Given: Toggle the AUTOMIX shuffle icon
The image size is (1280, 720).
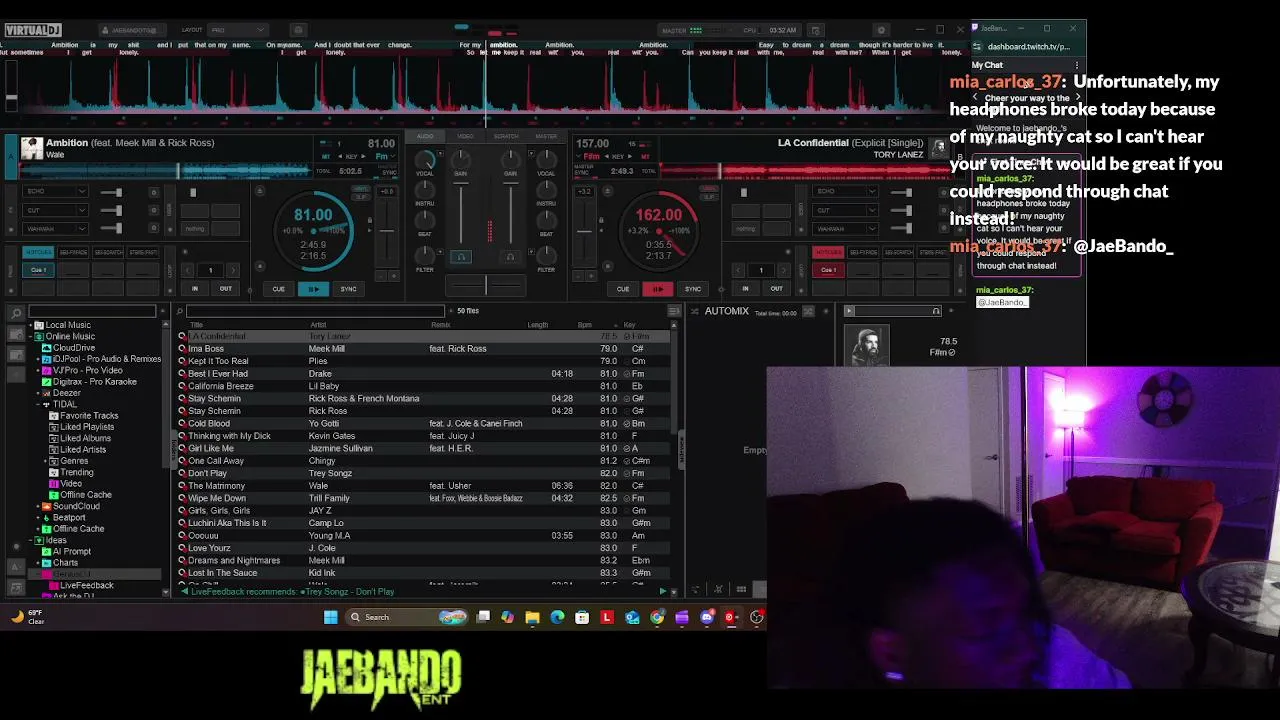Looking at the screenshot, I should [808, 312].
